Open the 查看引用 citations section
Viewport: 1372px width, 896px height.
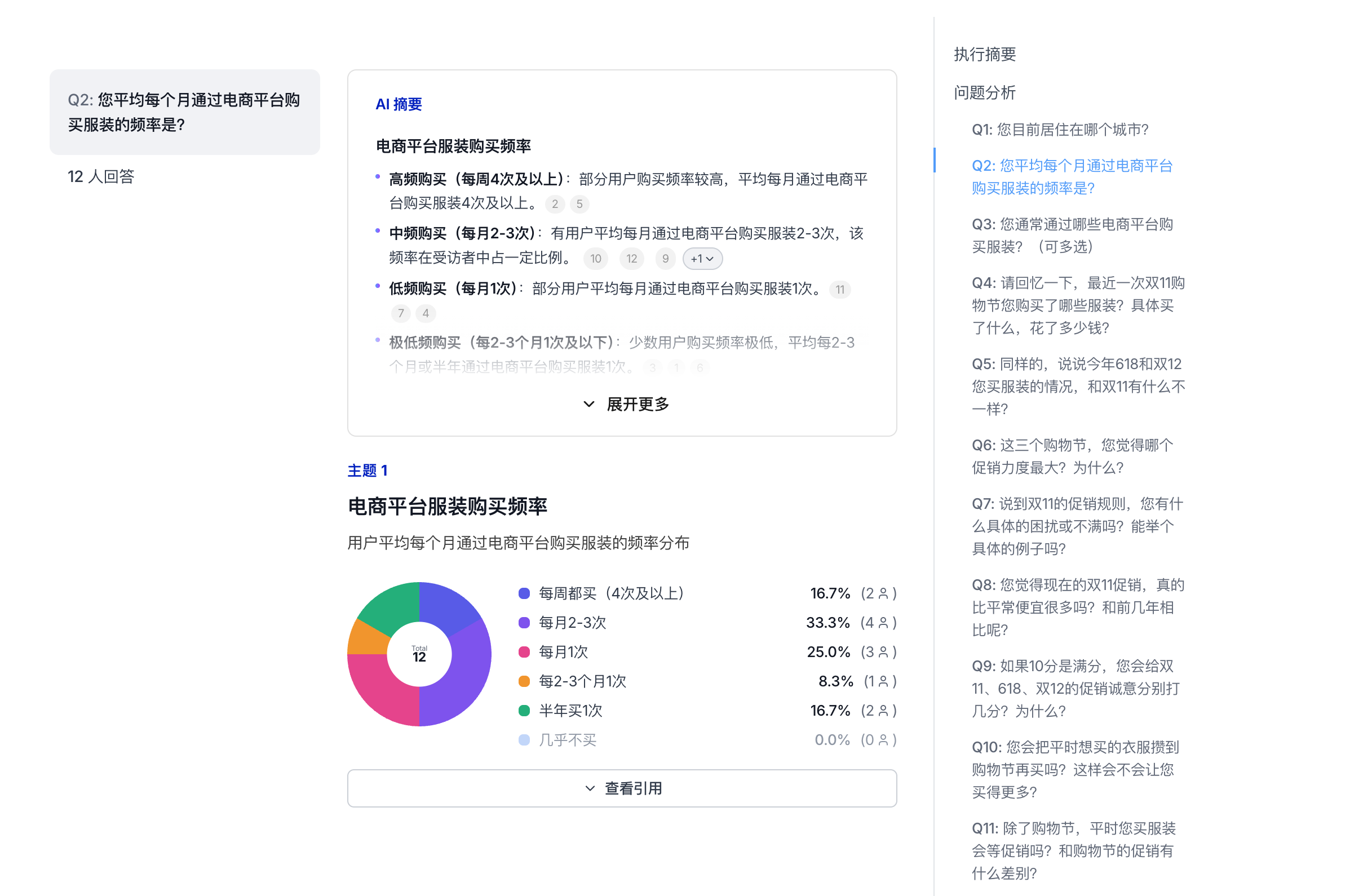coord(622,788)
